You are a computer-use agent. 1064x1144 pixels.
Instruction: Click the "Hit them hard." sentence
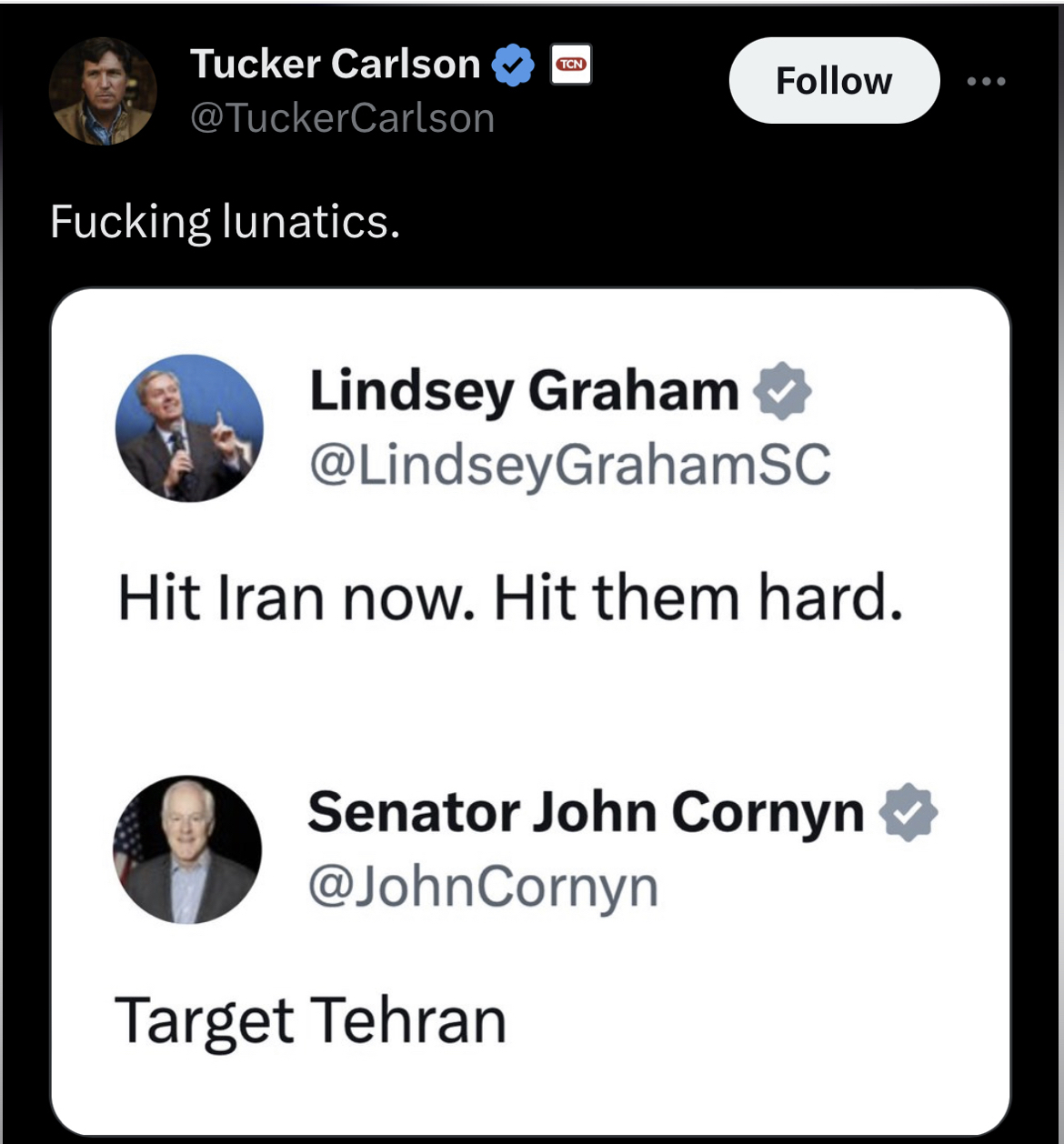(698, 598)
